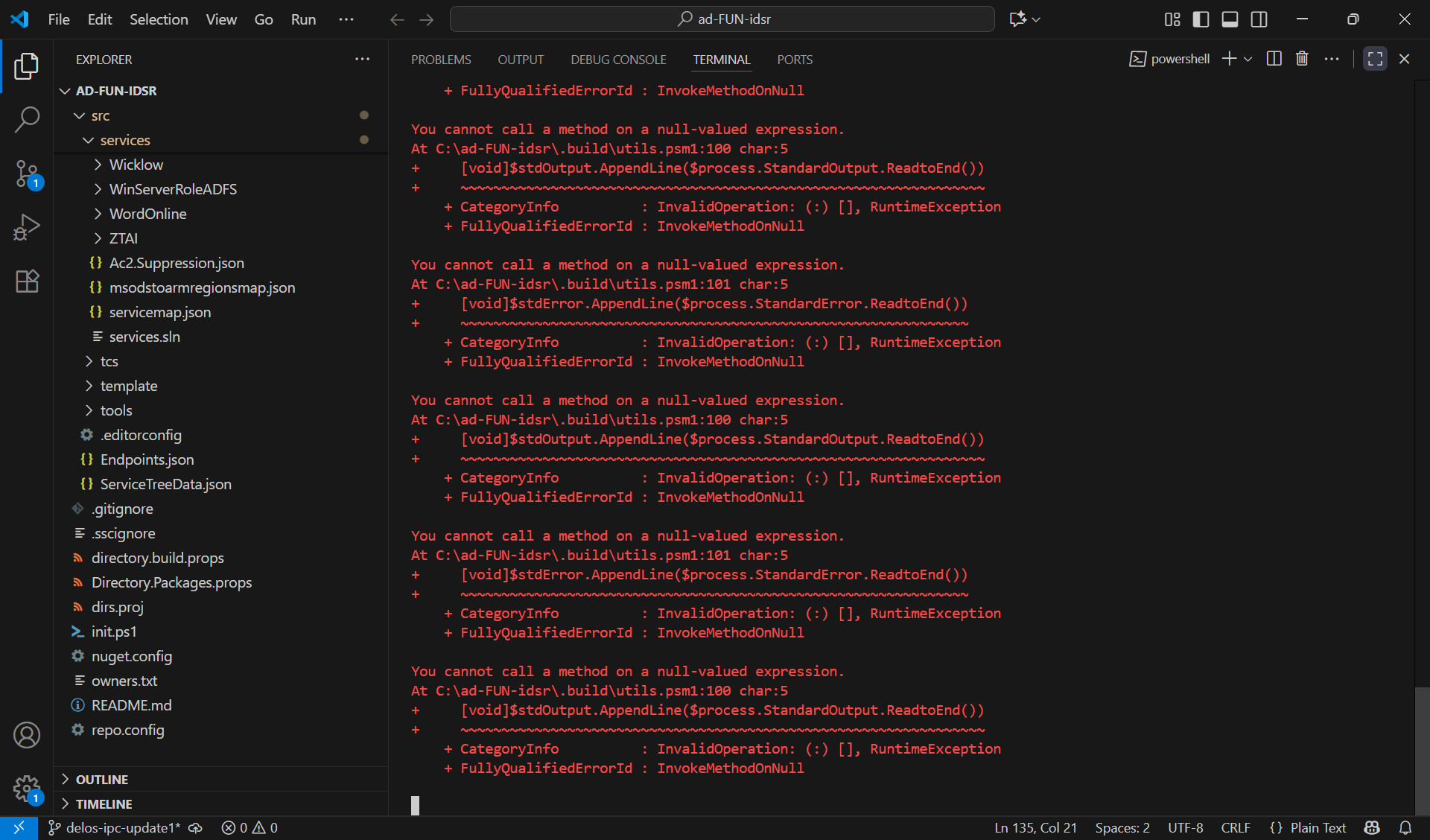
Task: Expand the WinServerRoleADFS folder
Action: [173, 189]
